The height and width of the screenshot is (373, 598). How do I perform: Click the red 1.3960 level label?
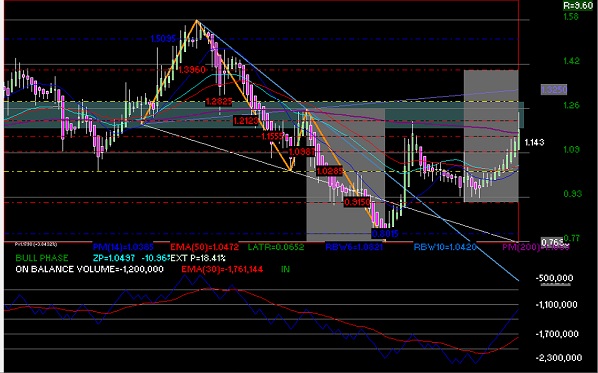[192, 69]
